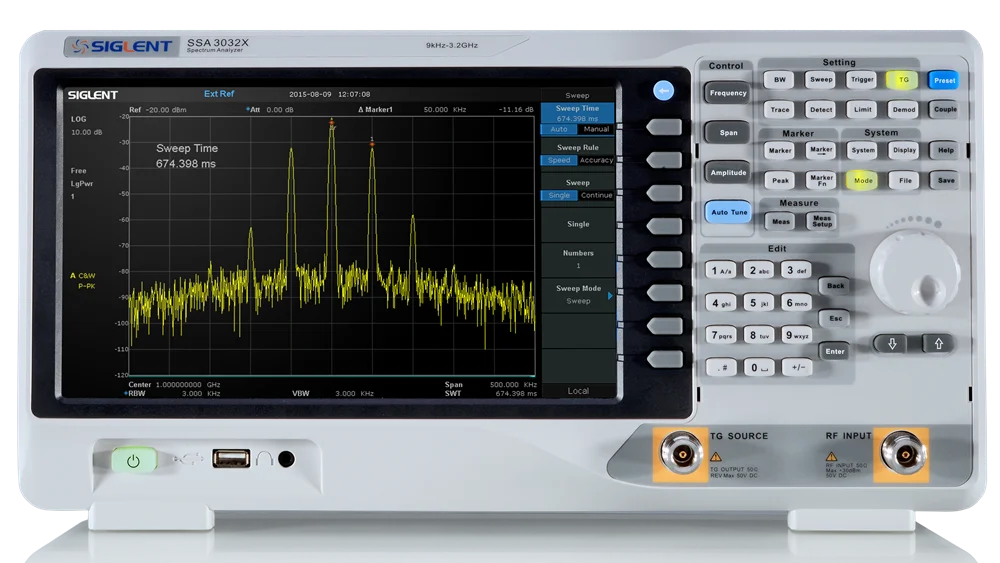Viewport: 1000px width, 563px height.
Task: Click the BW setting key
Action: [780, 80]
